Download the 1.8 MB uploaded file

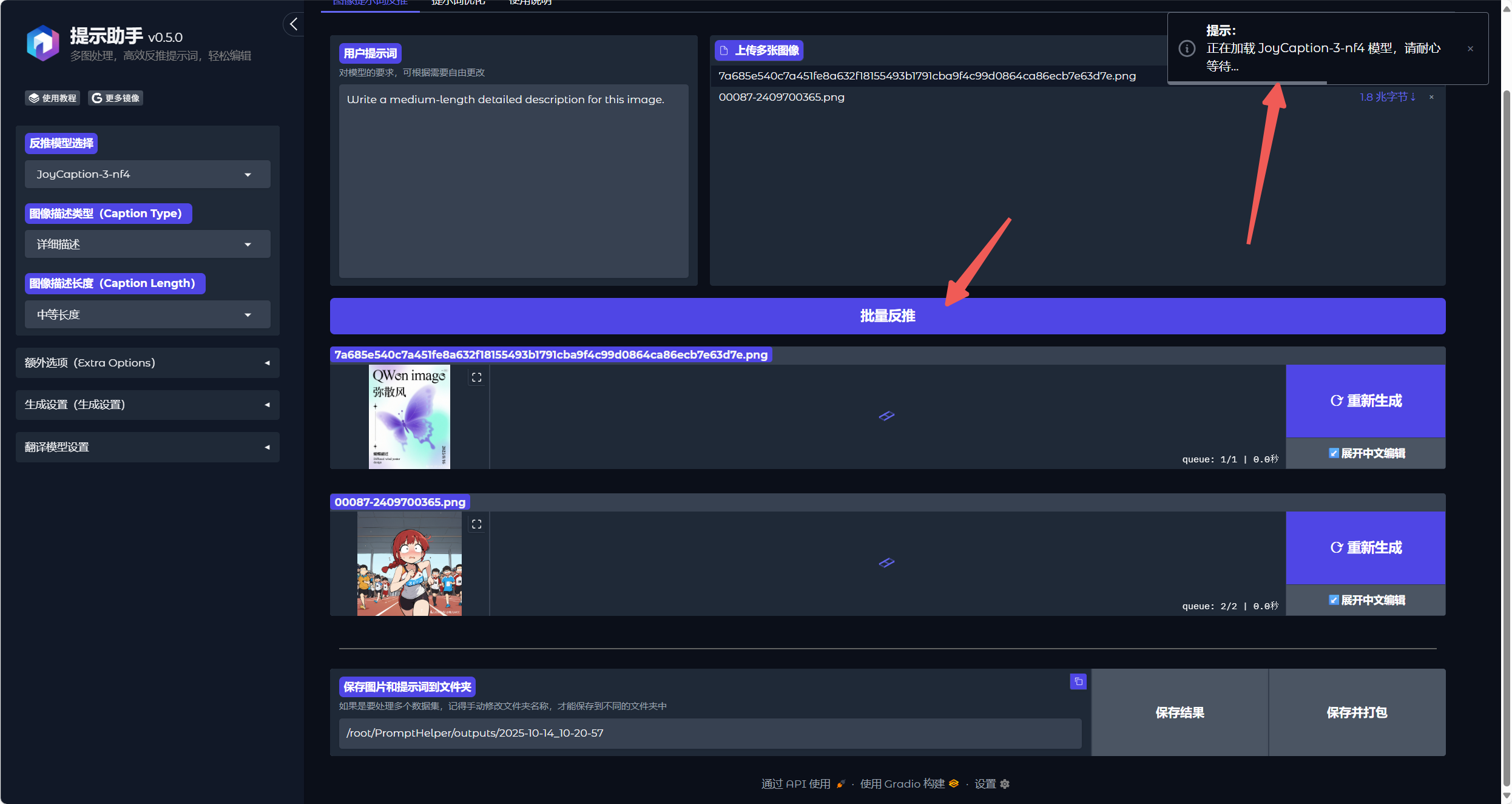click(1387, 97)
